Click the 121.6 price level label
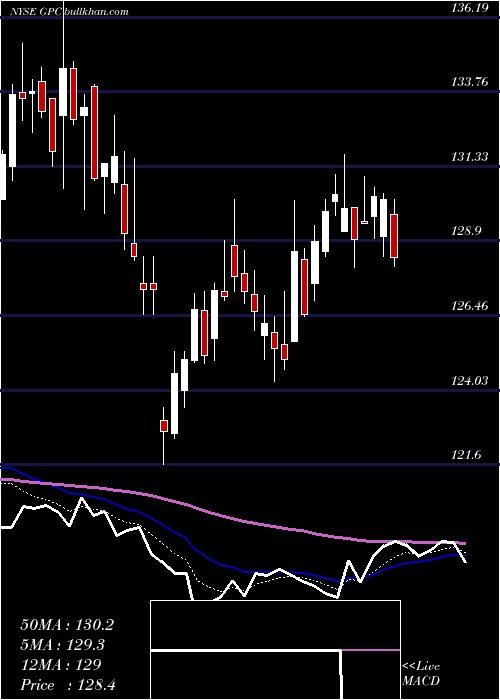The width and height of the screenshot is (500, 700). (466, 455)
